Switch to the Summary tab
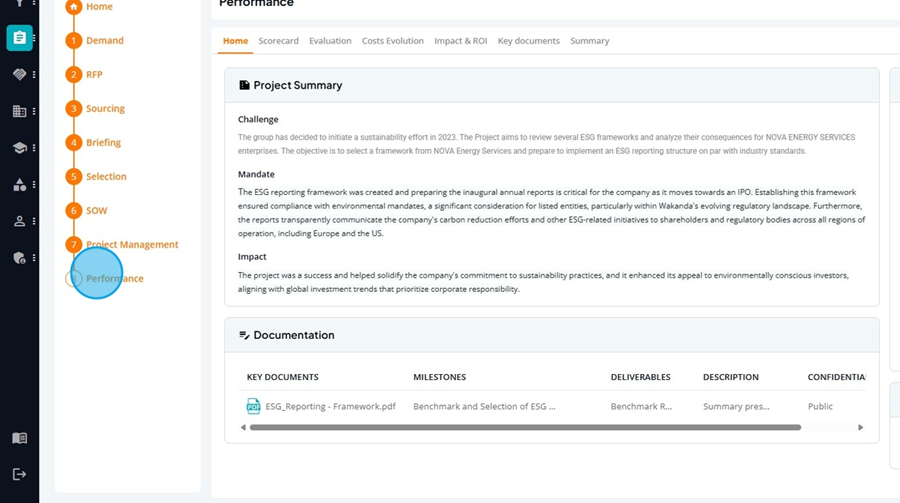This screenshot has height=503, width=900. click(589, 41)
